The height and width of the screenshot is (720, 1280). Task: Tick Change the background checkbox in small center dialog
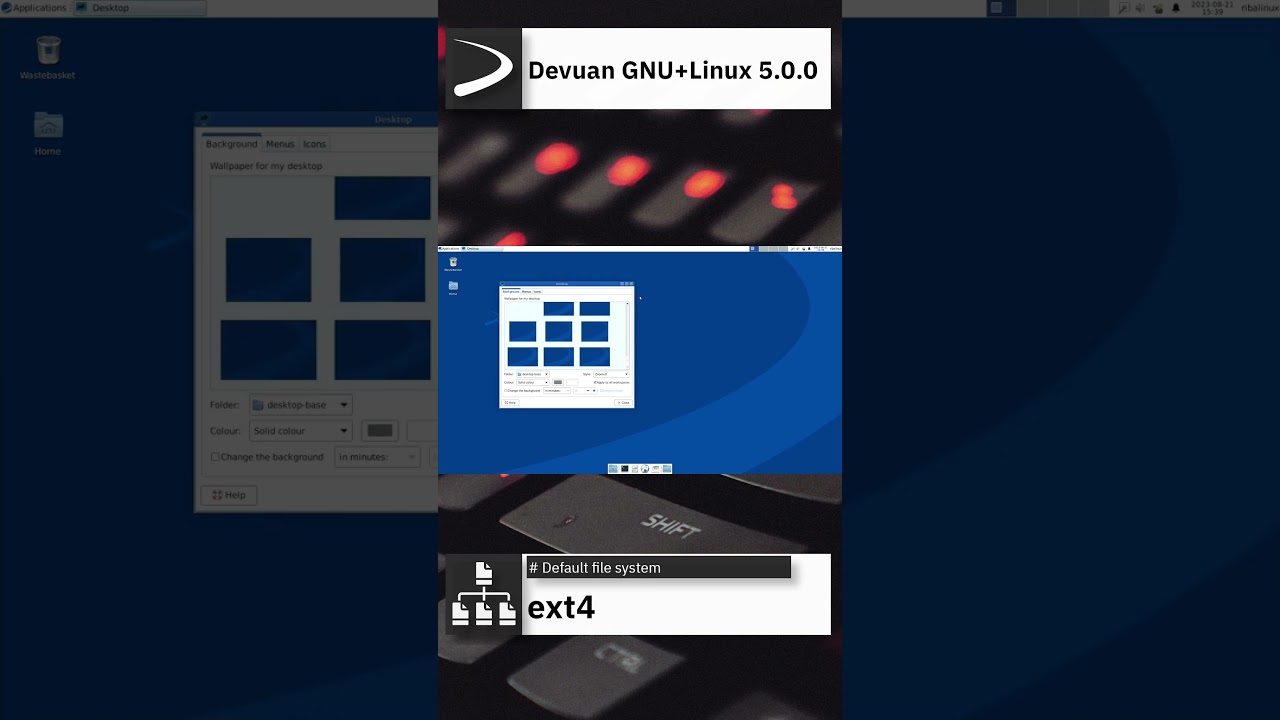coord(506,390)
